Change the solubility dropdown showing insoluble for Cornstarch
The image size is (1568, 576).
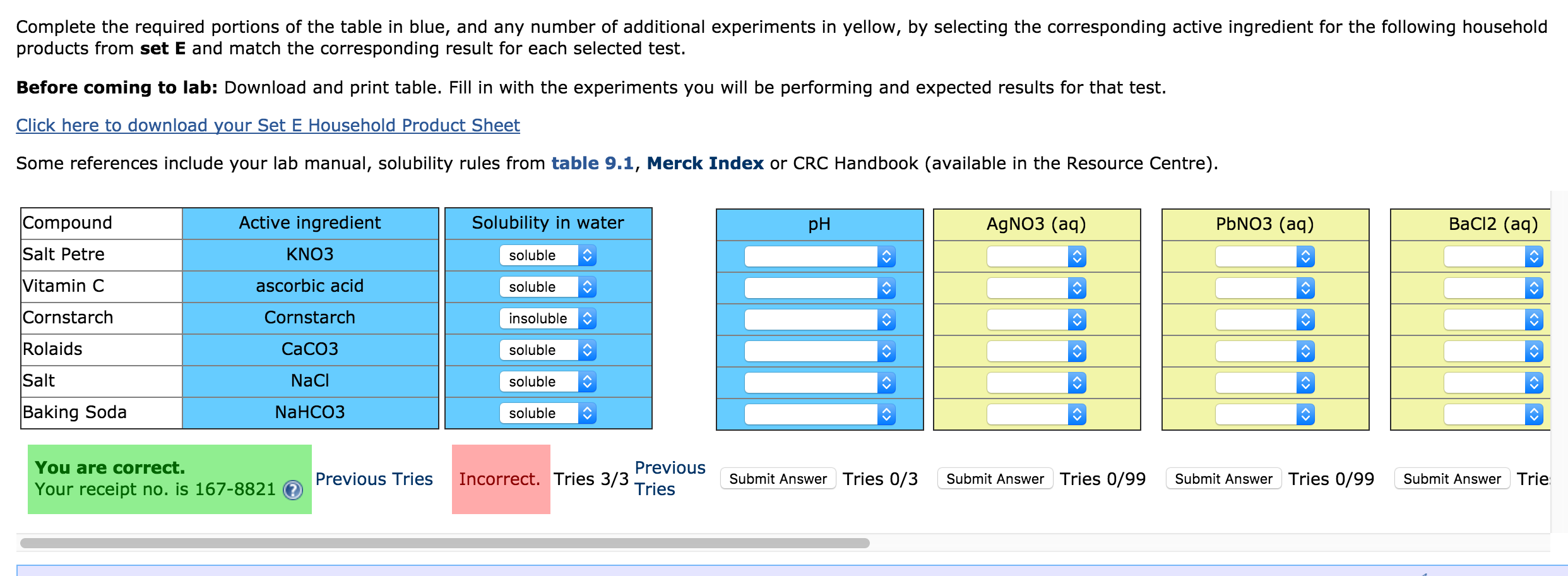[547, 318]
